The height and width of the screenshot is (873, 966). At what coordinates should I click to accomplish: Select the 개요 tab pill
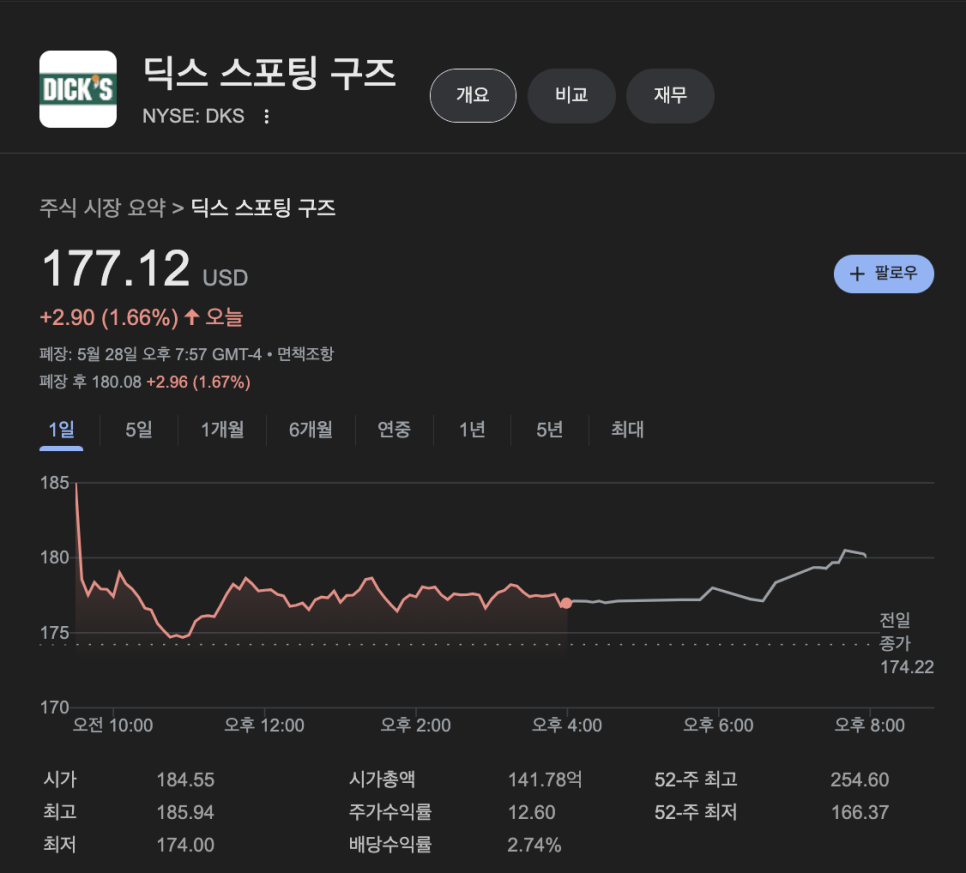click(473, 95)
